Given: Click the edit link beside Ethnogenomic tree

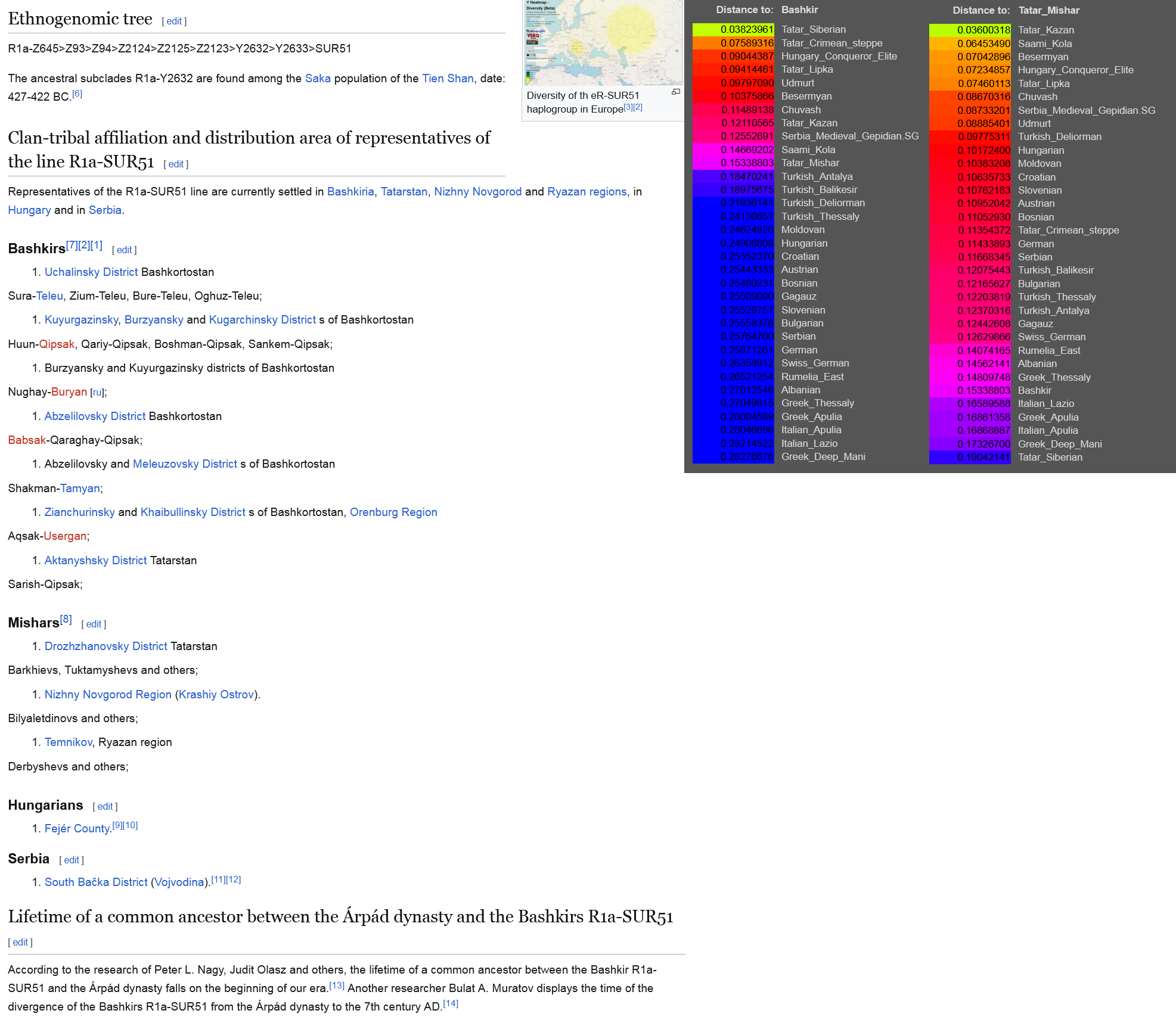Looking at the screenshot, I should [174, 21].
